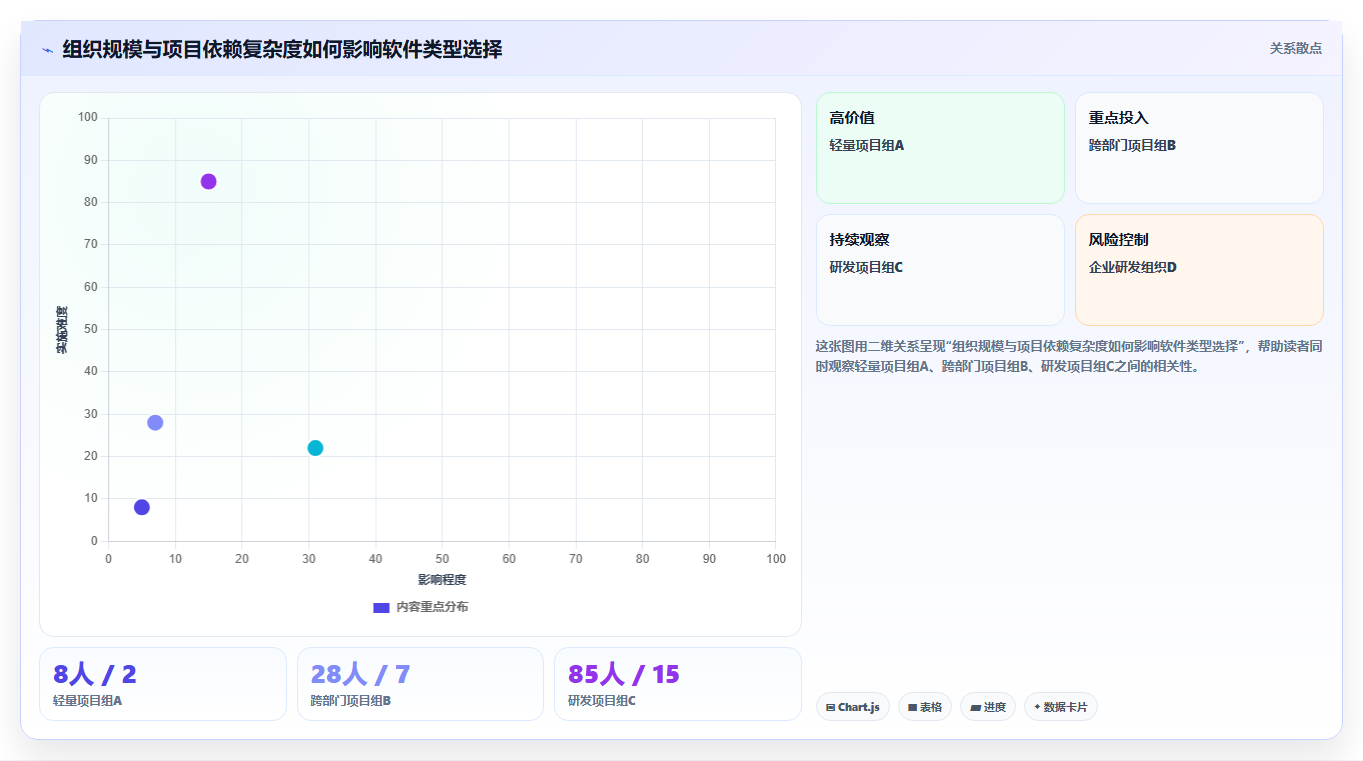This screenshot has height=761, width=1363.
Task: Open the 风险控制 quadrant card
Action: click(1199, 270)
